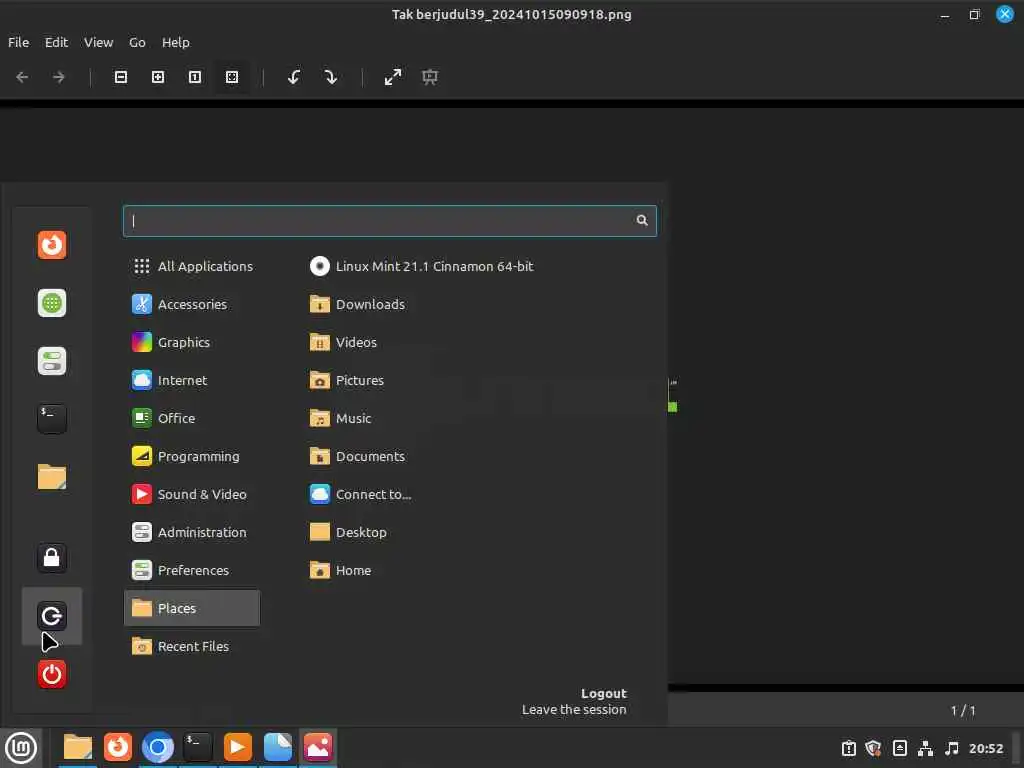Click the search magnifier icon
The image size is (1024, 768).
642,221
